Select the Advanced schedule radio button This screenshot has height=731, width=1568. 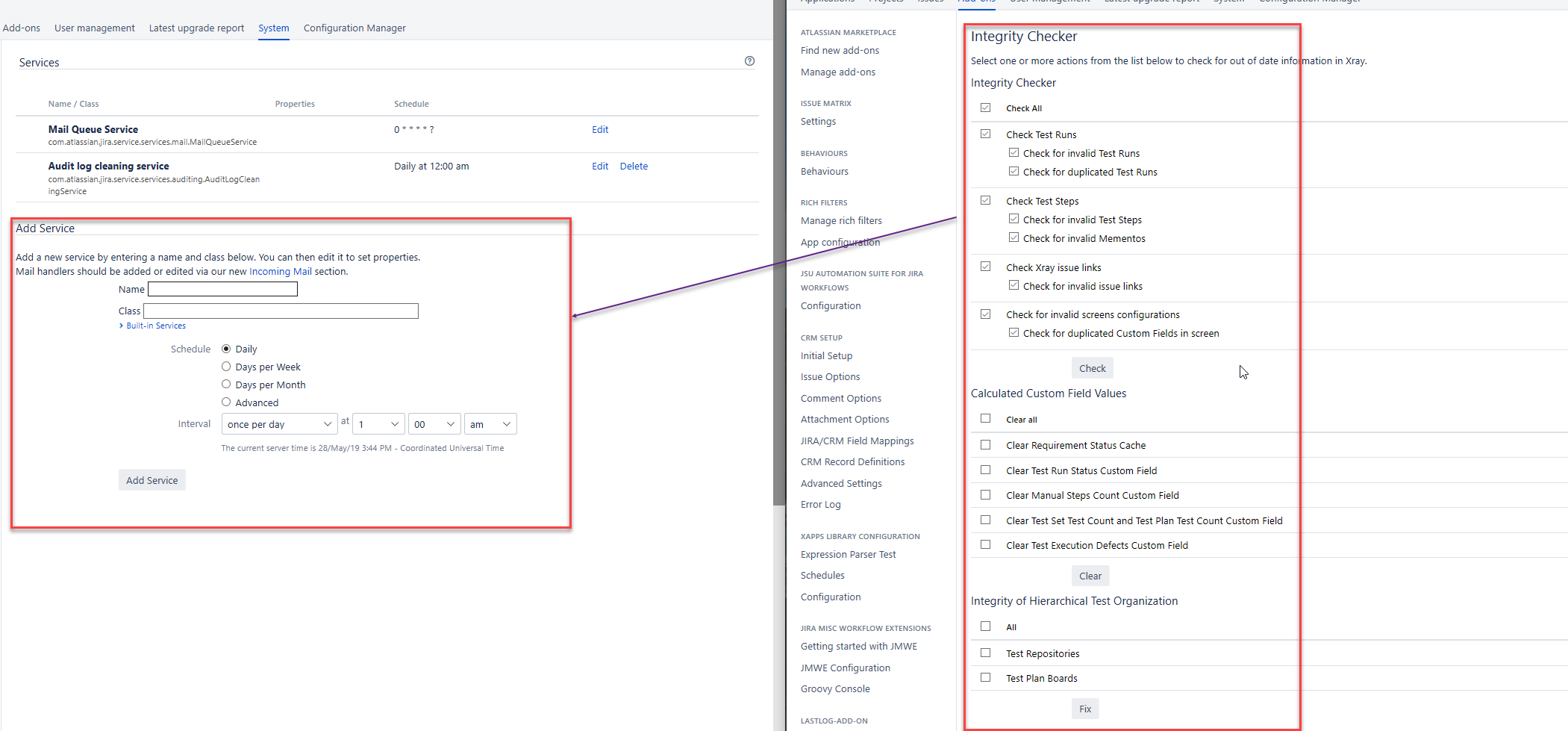point(226,402)
